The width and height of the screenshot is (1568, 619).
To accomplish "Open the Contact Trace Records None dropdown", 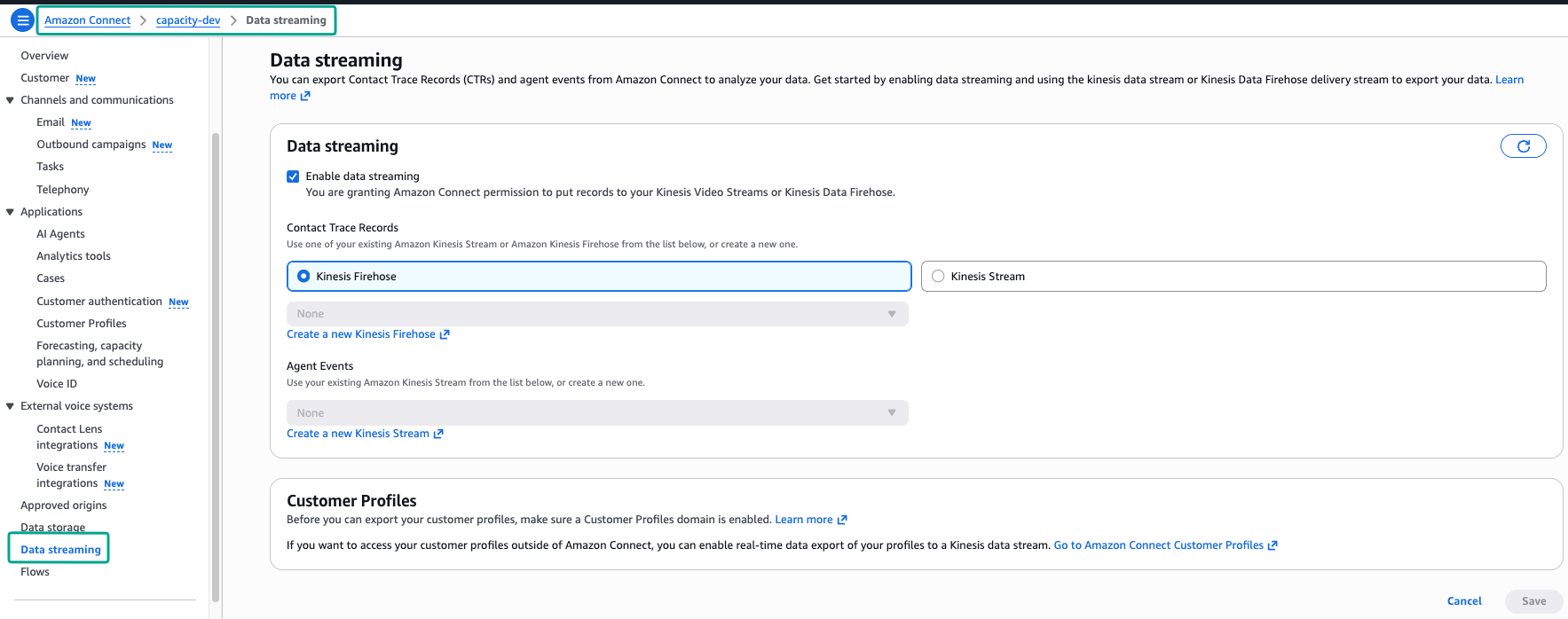I will point(597,314).
